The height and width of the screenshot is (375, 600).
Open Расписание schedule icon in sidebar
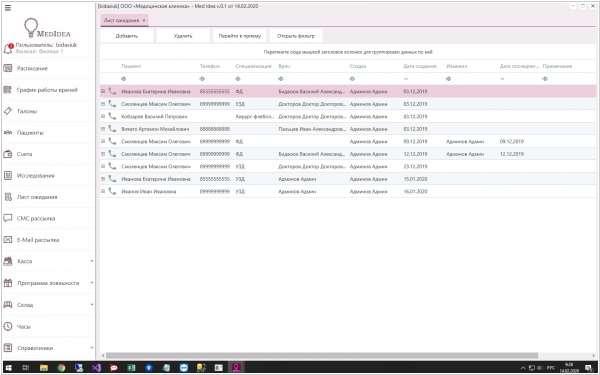(8, 68)
